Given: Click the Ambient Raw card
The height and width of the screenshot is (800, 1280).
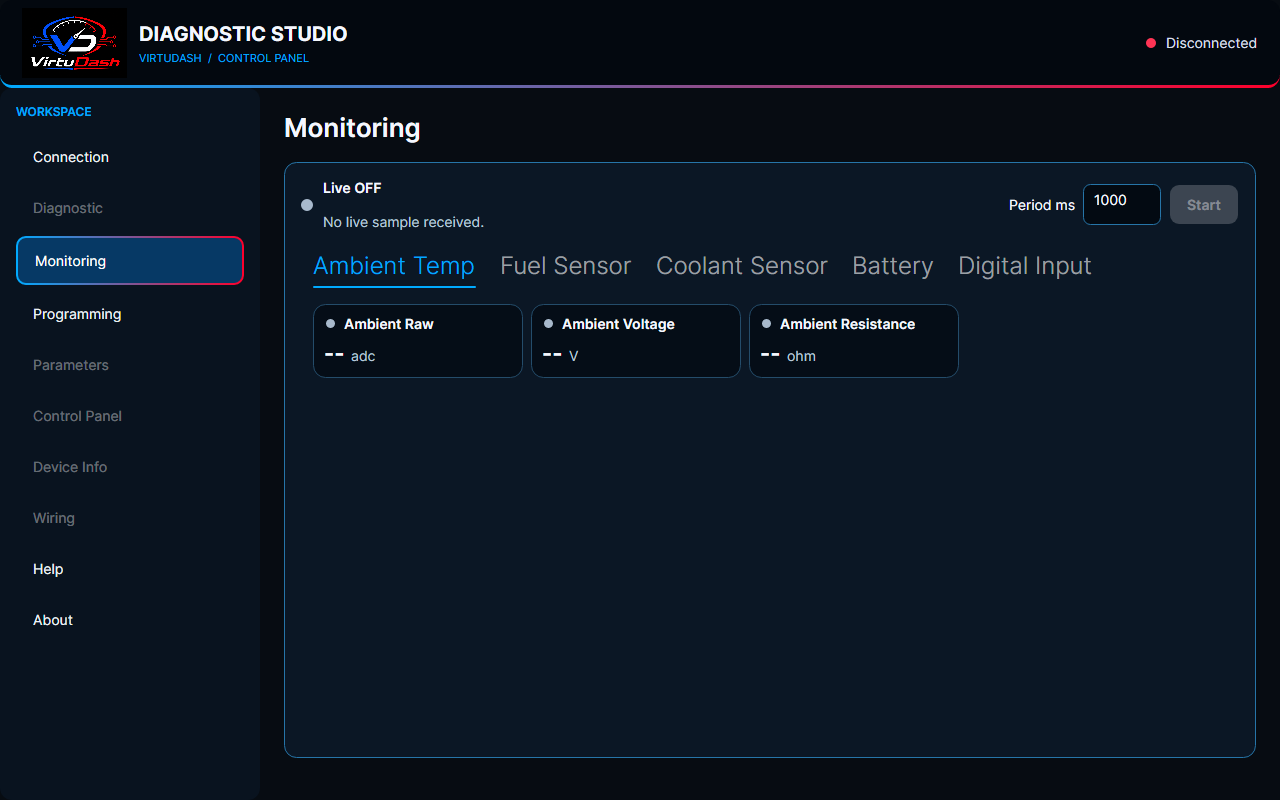Looking at the screenshot, I should pos(418,341).
